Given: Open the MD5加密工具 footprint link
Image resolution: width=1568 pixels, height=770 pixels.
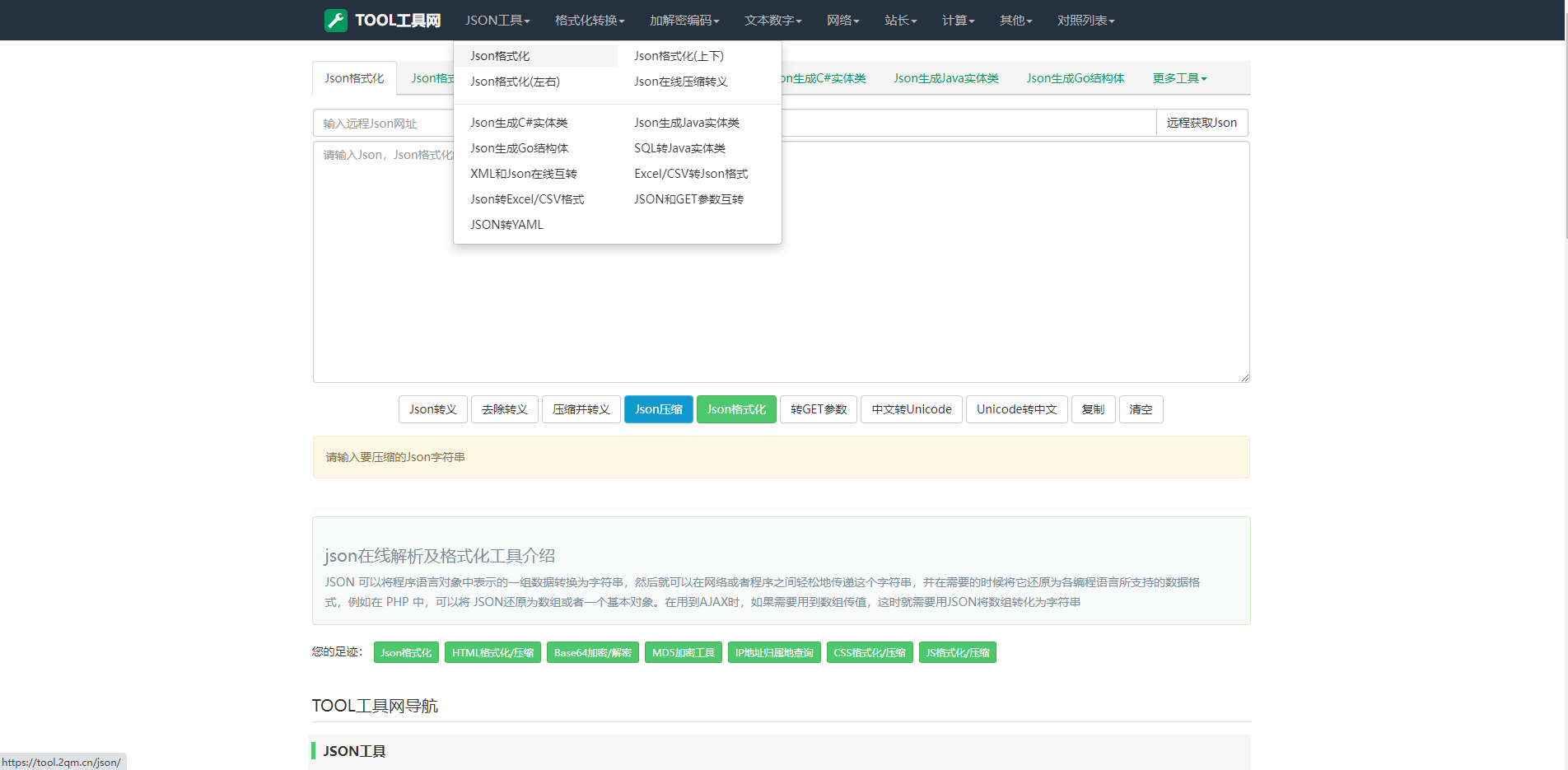Looking at the screenshot, I should tap(684, 652).
